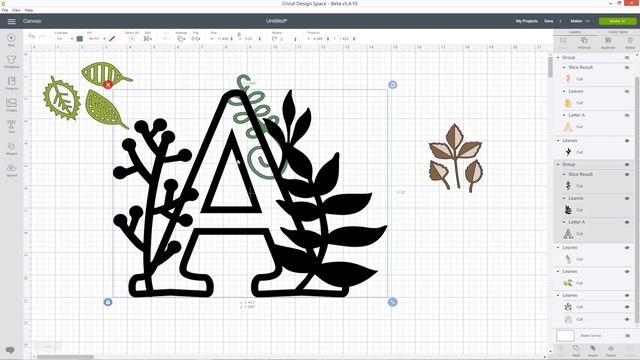This screenshot has width=640, height=360.
Task: Open the View menu
Action: (x=16, y=10)
